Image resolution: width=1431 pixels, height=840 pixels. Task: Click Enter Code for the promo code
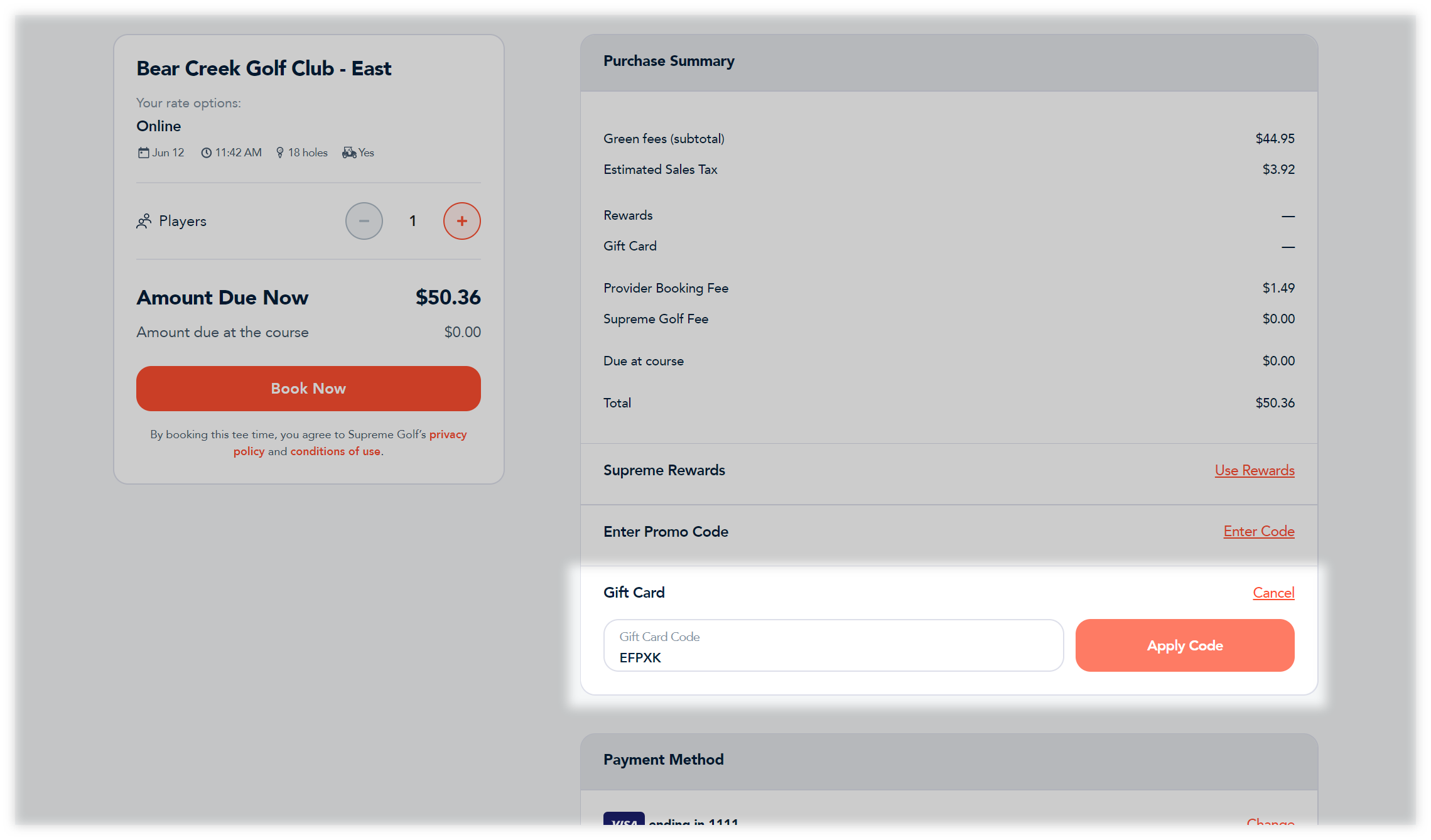coord(1259,531)
